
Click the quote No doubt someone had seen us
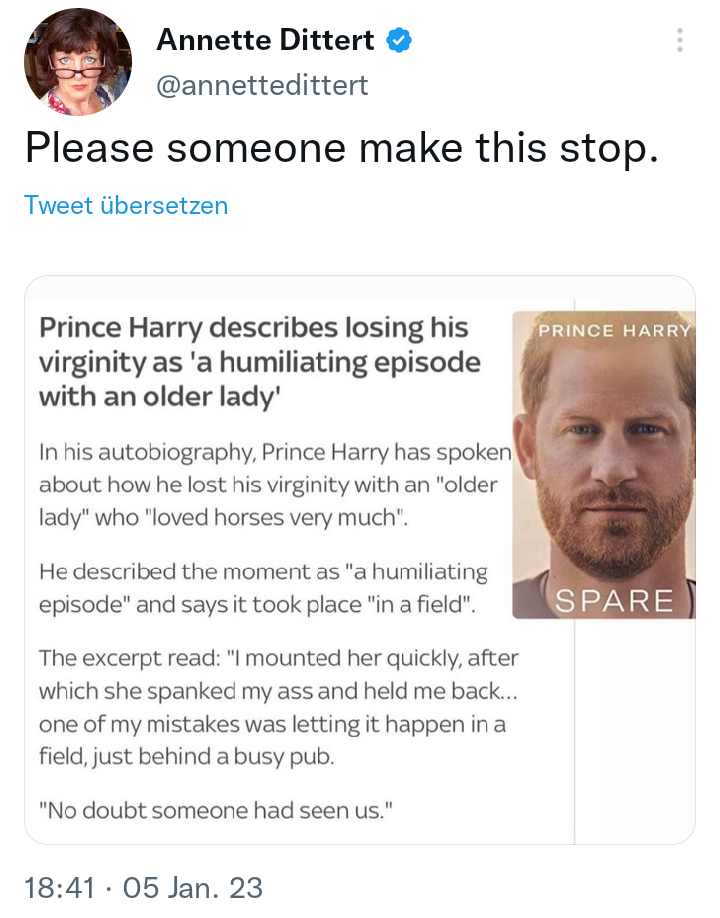click(215, 811)
